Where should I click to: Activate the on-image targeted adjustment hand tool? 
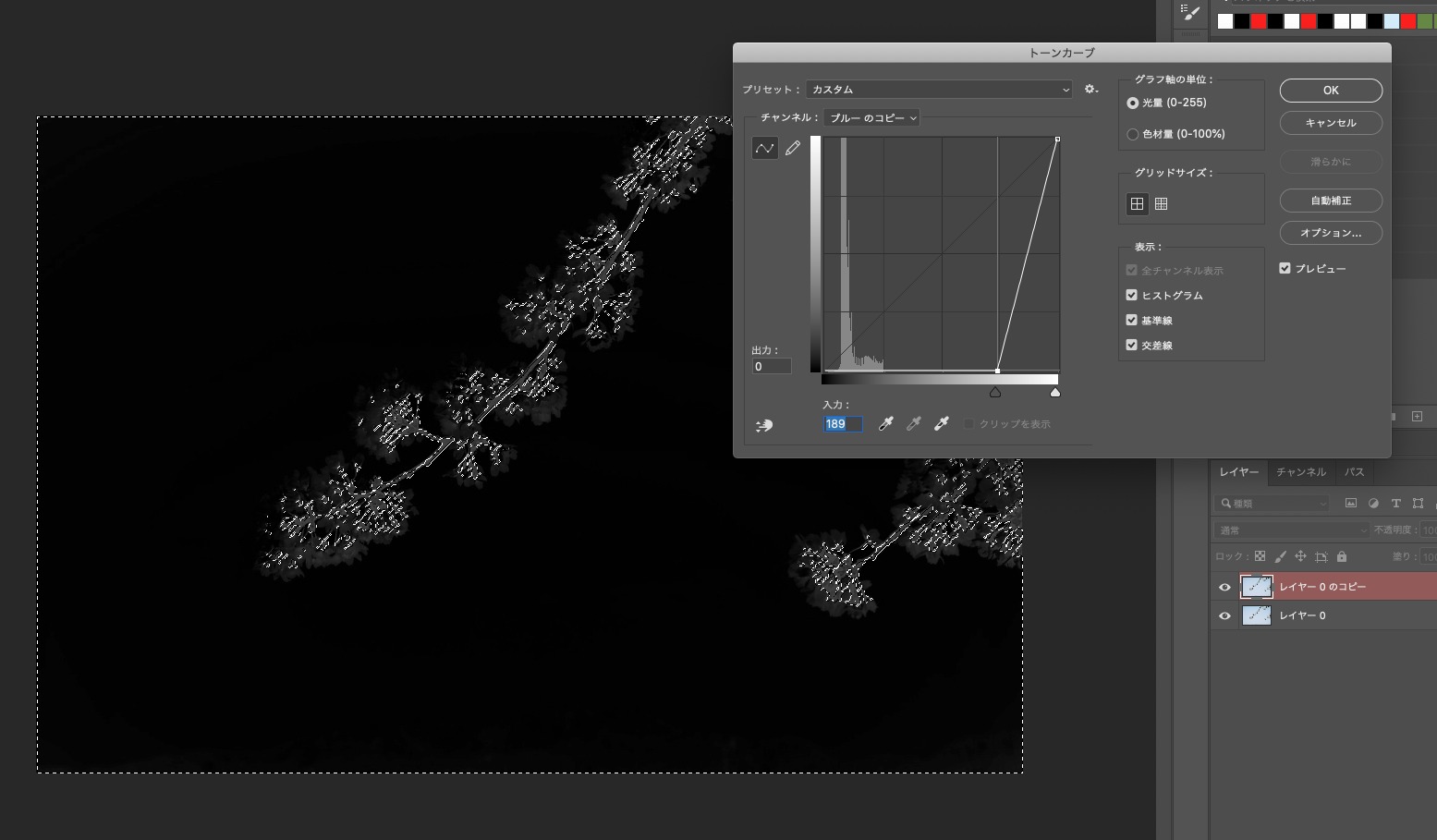tap(764, 425)
